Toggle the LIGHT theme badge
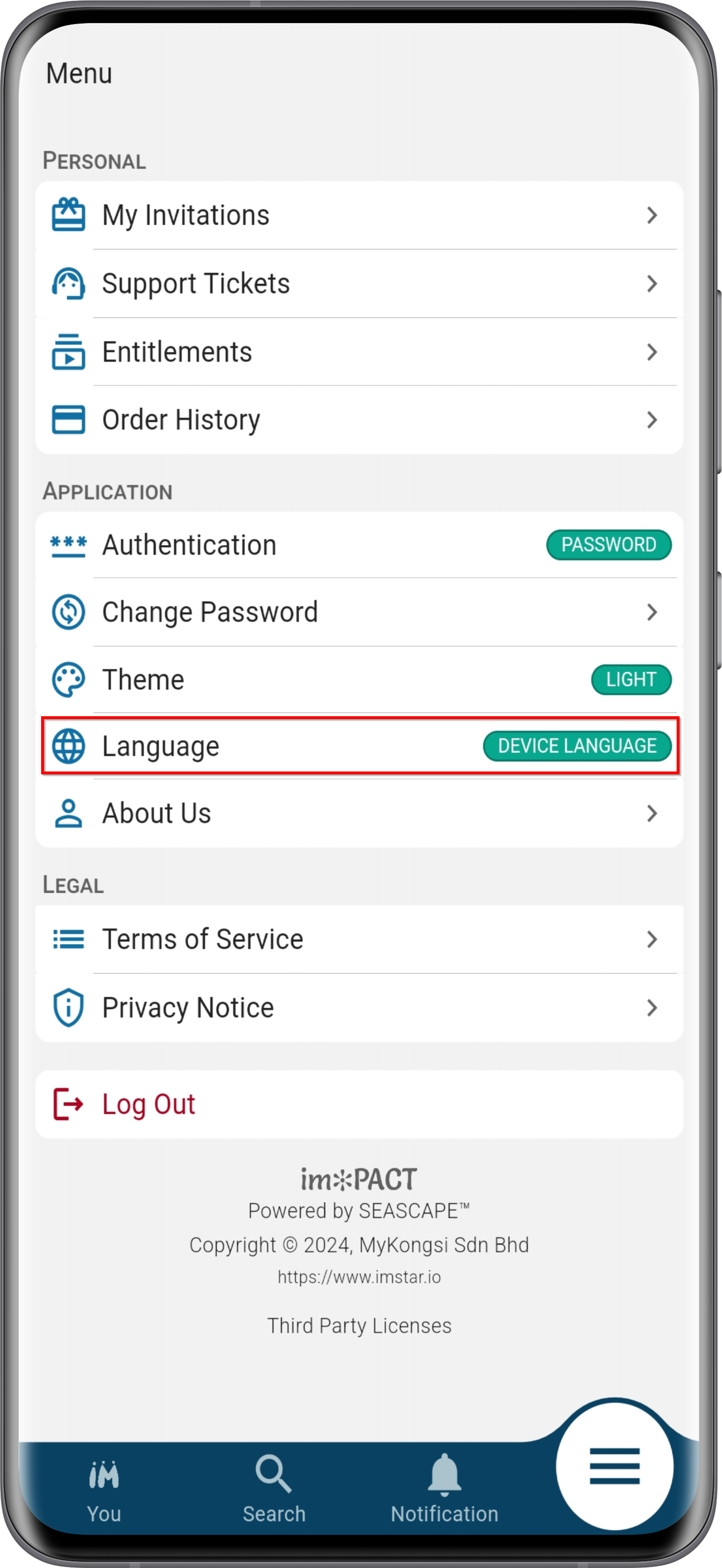 click(631, 679)
